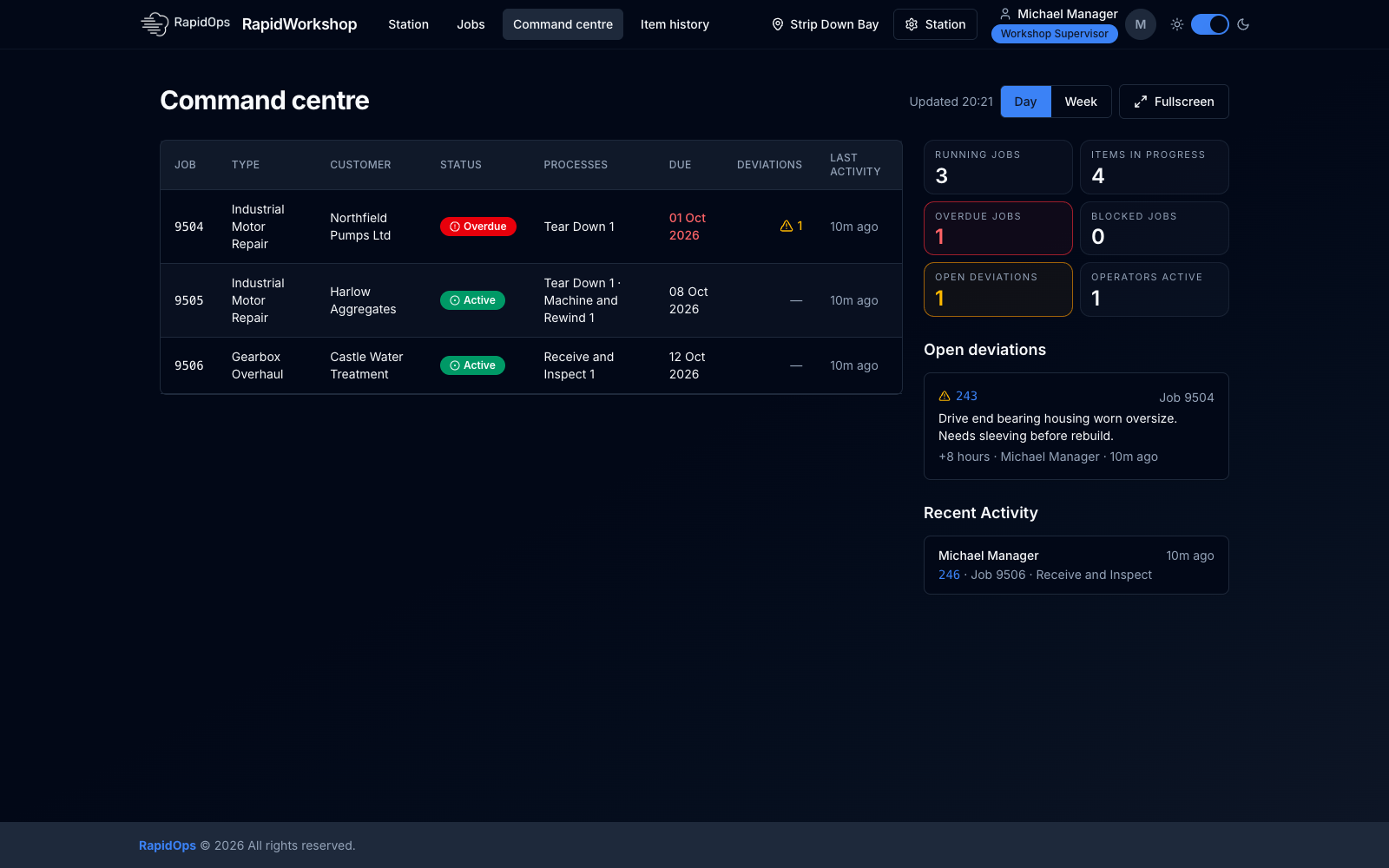This screenshot has height=868, width=1389.
Task: Click customer Harlow Aggregates
Action: coord(363,300)
